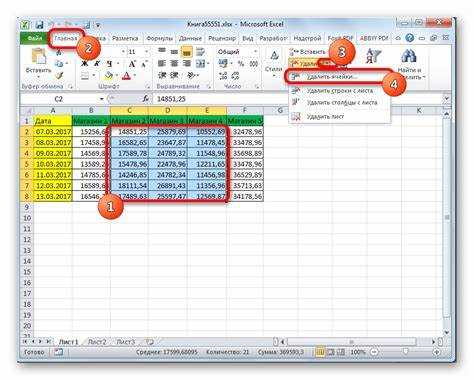Click the font color red A swatch
The image size is (474, 380).
(x=126, y=76)
